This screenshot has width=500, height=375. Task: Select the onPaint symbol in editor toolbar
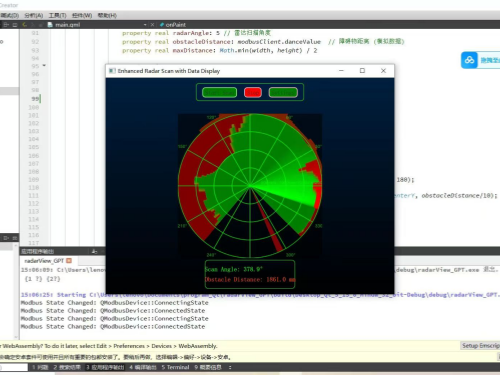(x=173, y=25)
